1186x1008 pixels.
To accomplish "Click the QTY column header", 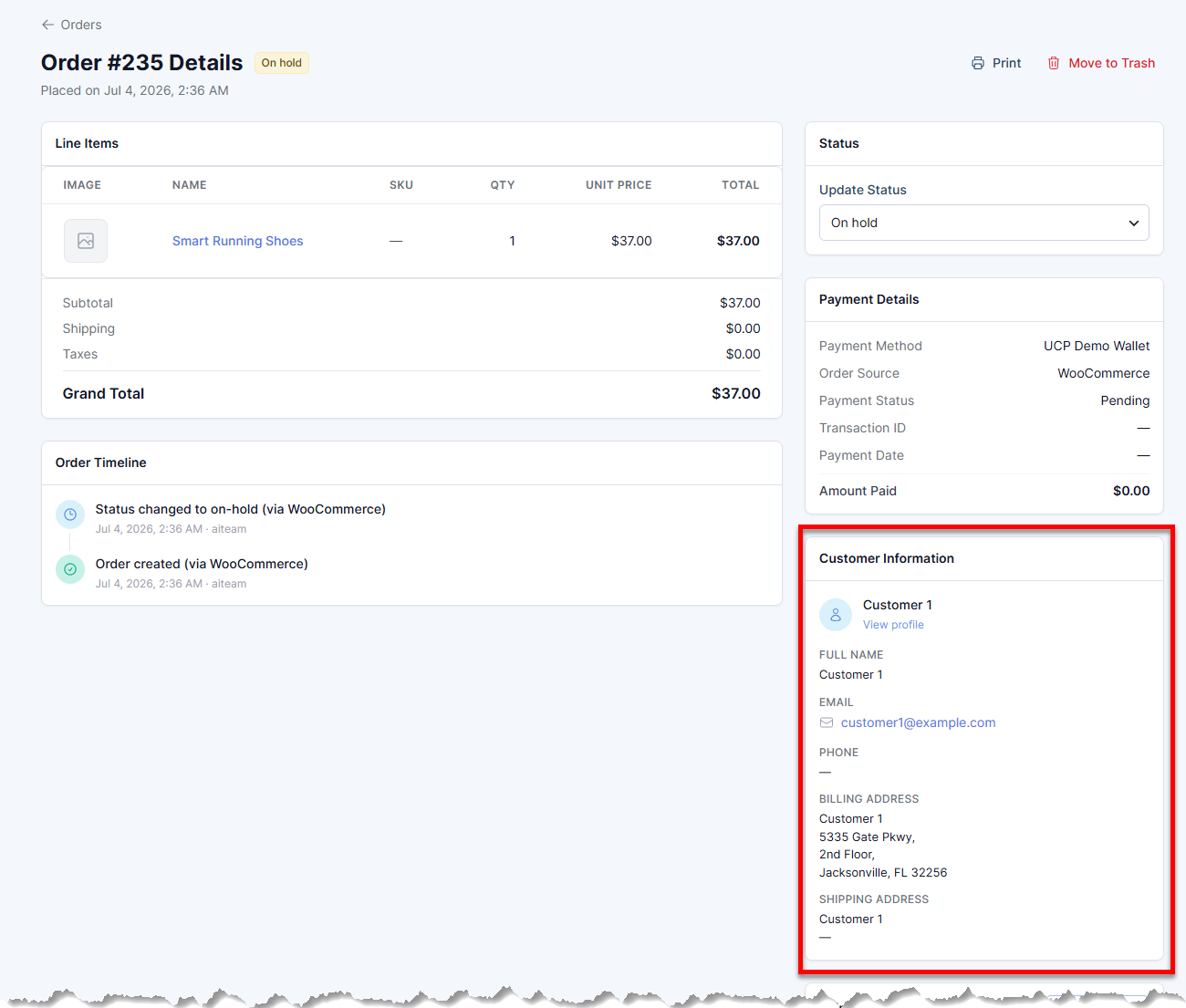I will click(503, 185).
